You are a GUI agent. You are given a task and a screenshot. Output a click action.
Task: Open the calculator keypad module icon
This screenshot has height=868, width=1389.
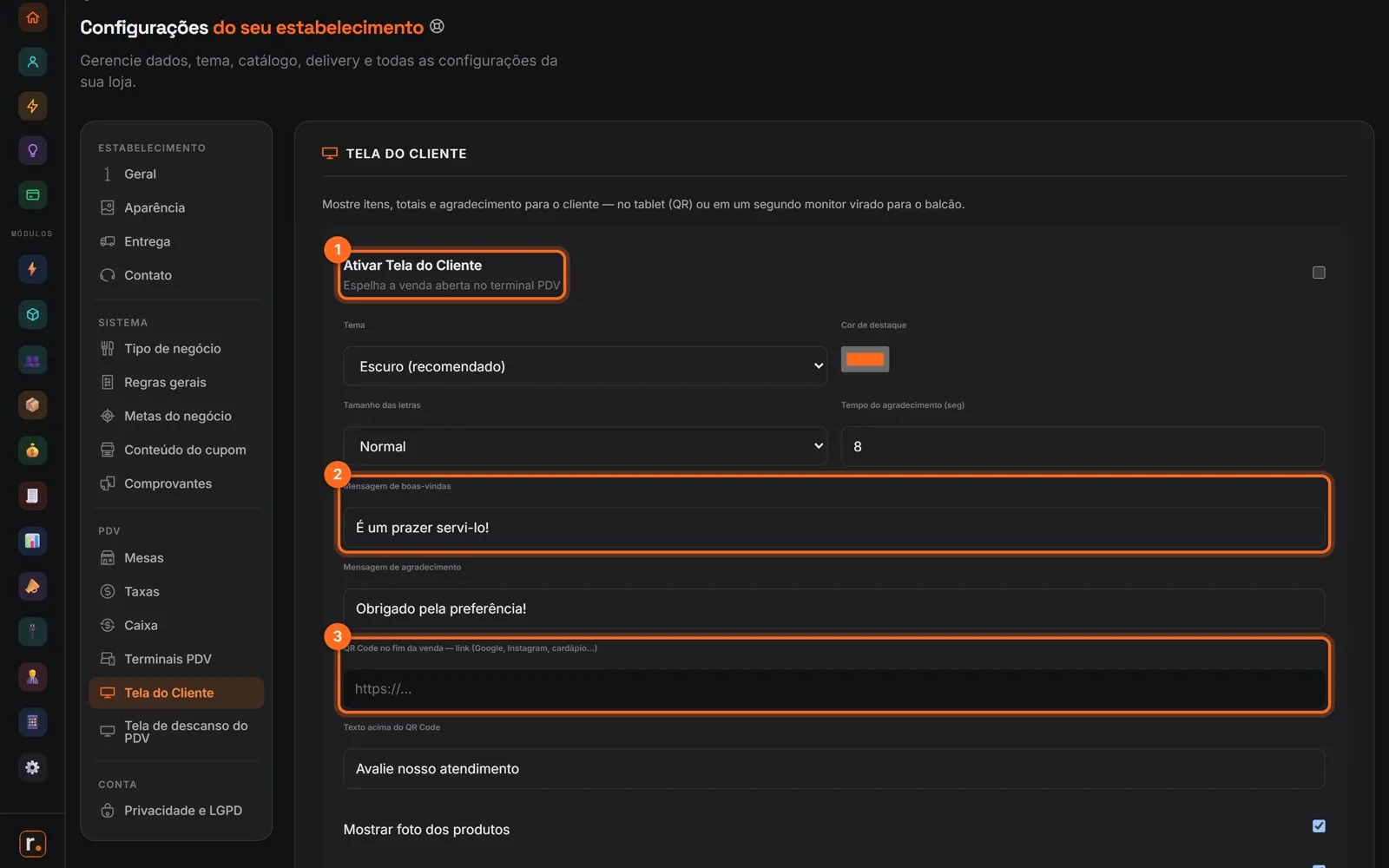click(x=32, y=722)
